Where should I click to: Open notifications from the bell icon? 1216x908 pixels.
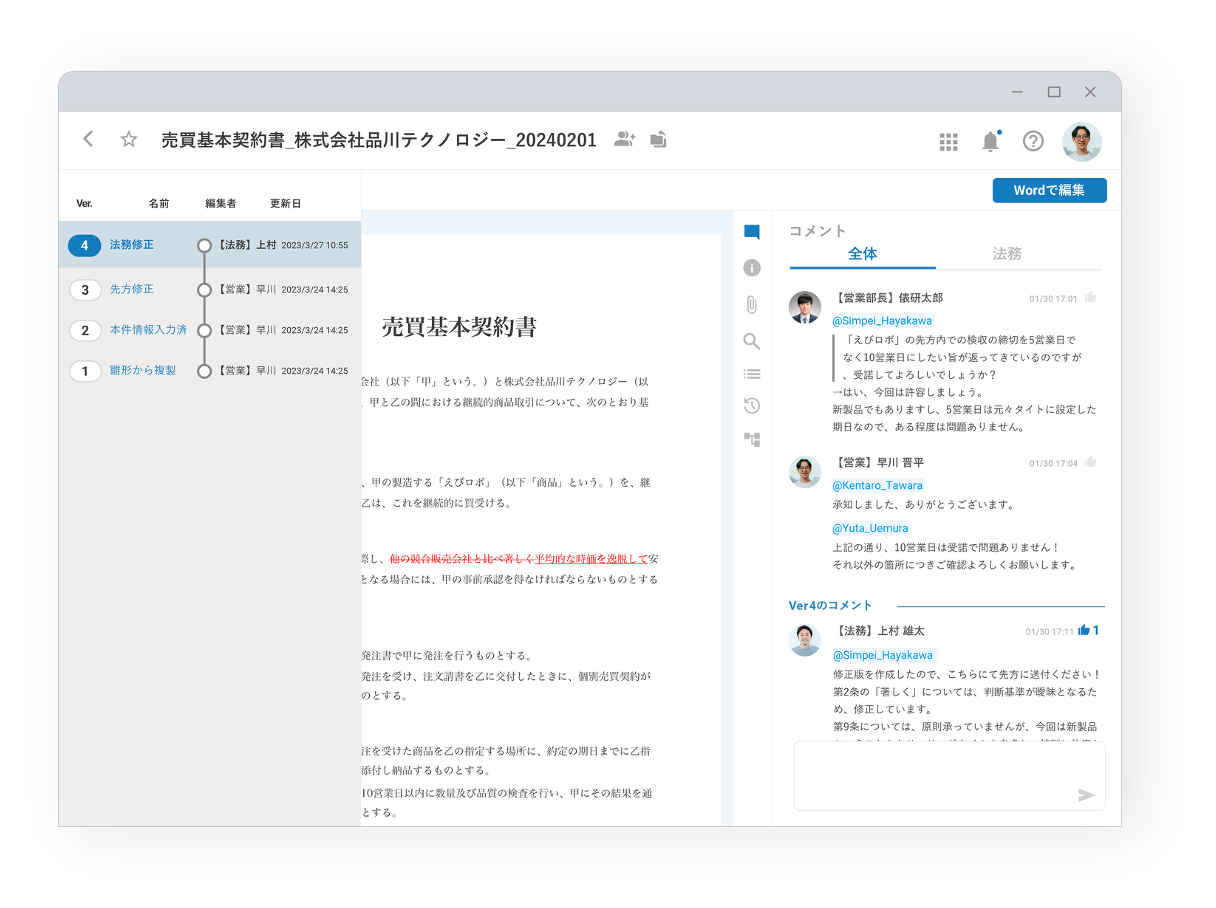990,141
